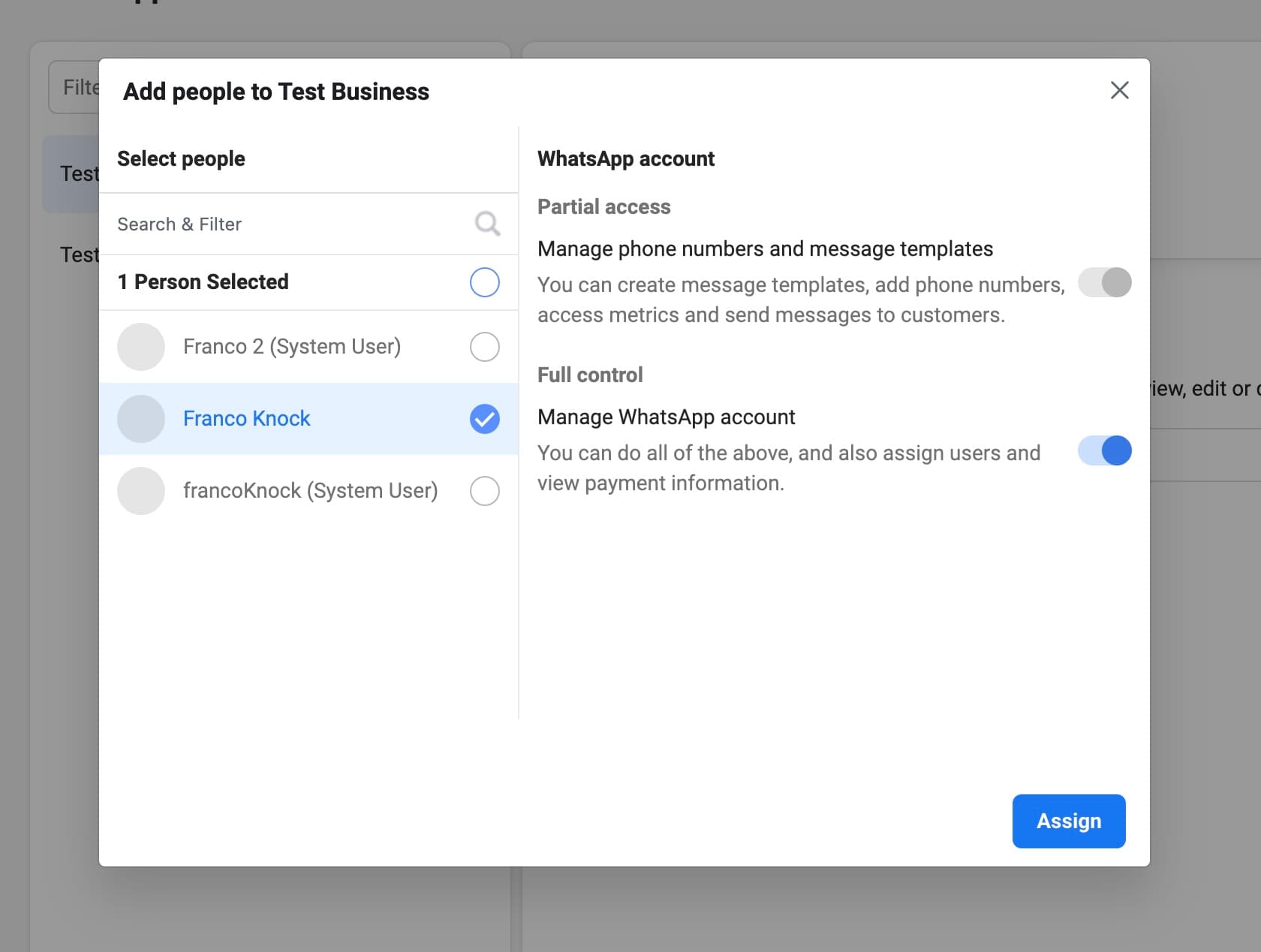Enable the Manage phone numbers and templates toggle
This screenshot has width=1261, height=952.
coord(1103,283)
